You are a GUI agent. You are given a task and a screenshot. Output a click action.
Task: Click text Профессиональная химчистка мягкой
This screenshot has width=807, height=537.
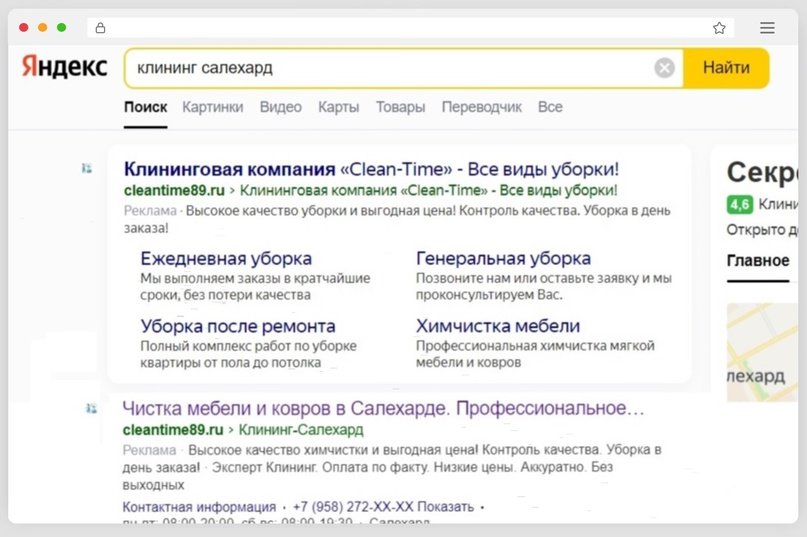(x=535, y=345)
